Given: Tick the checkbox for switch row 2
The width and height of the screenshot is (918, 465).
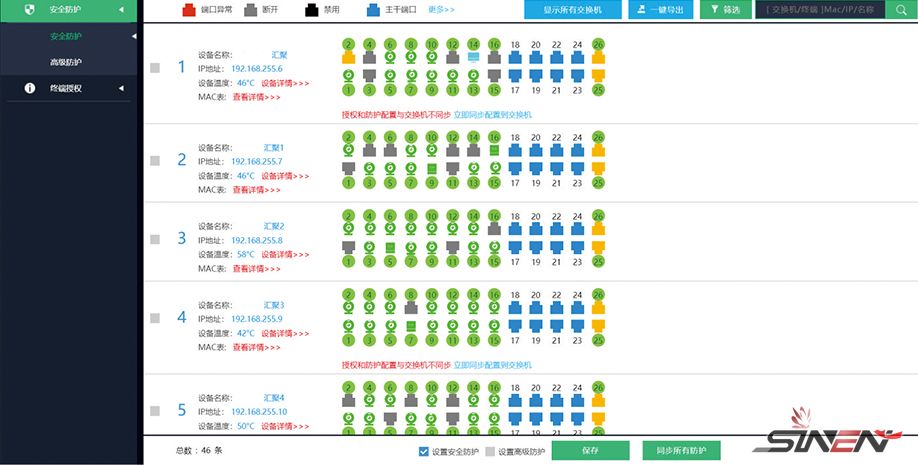Looking at the screenshot, I should pyautogui.click(x=155, y=160).
